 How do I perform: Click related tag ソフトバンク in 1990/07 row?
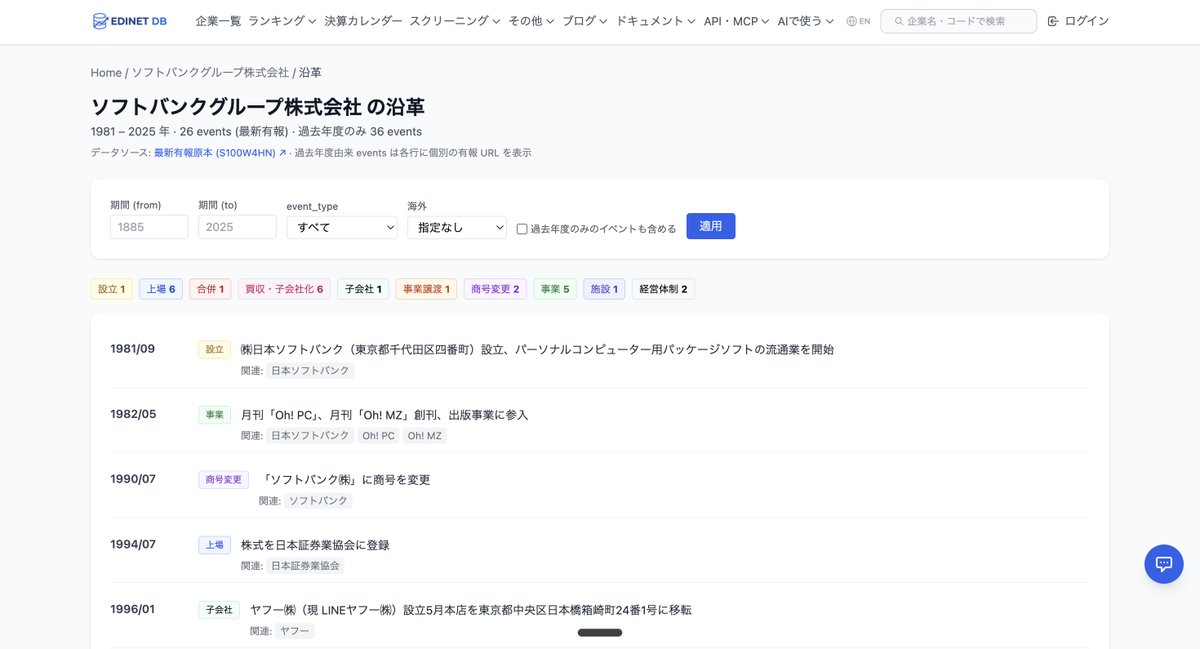[319, 501]
